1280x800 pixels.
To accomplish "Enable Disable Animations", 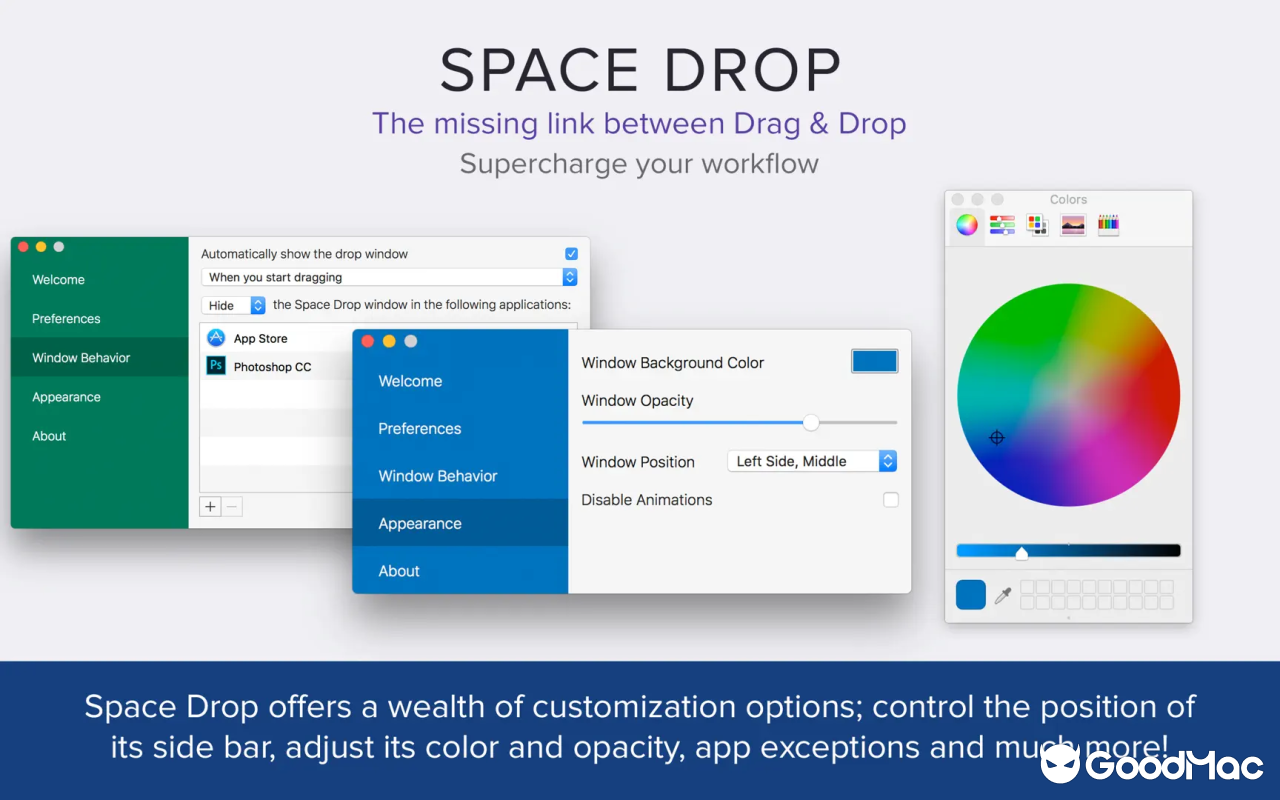I will 890,499.
